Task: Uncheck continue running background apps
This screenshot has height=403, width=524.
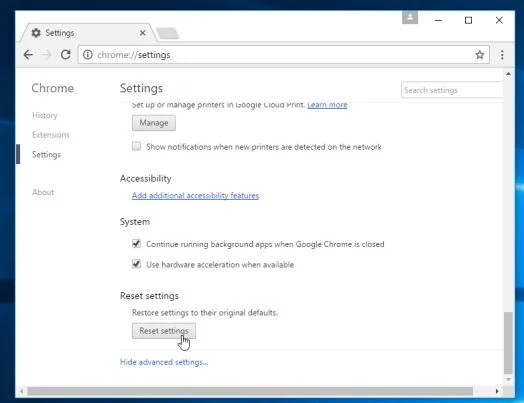Action: point(136,244)
